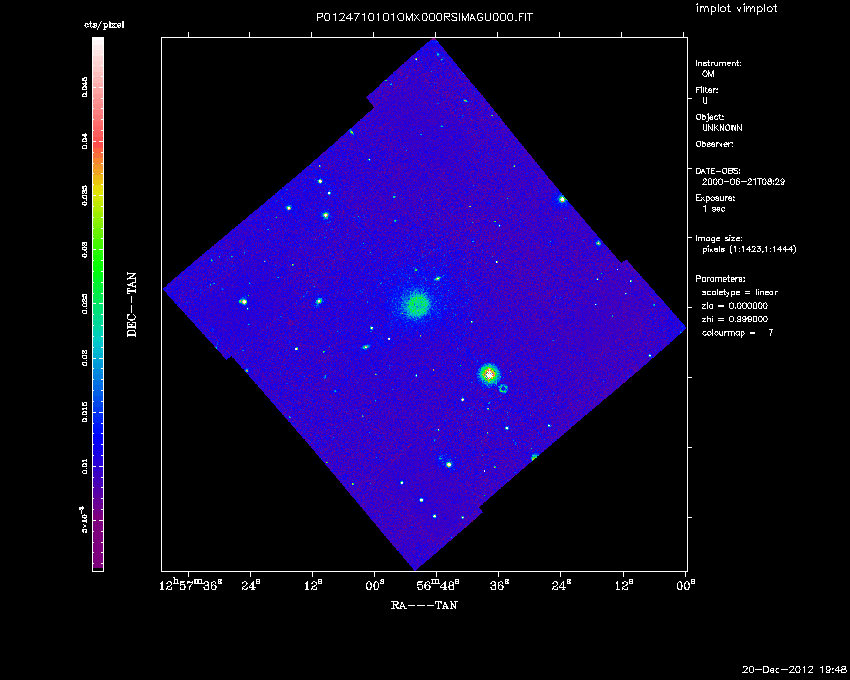The width and height of the screenshot is (850, 680).
Task: Click the 0.01 colorbar tick label
Action: pos(85,466)
